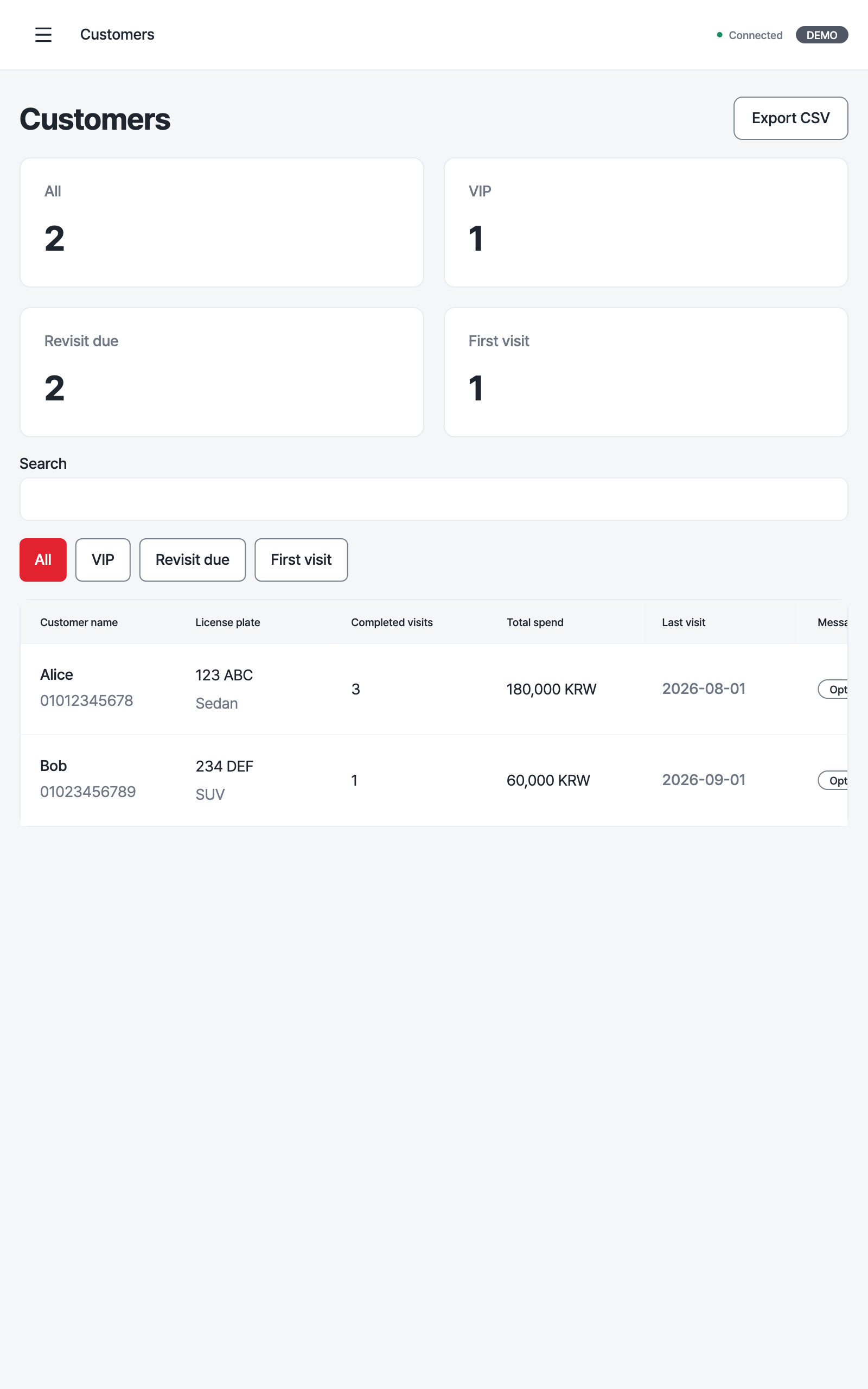The height and width of the screenshot is (1389, 868).
Task: Click phone number 01023456789
Action: click(x=88, y=792)
